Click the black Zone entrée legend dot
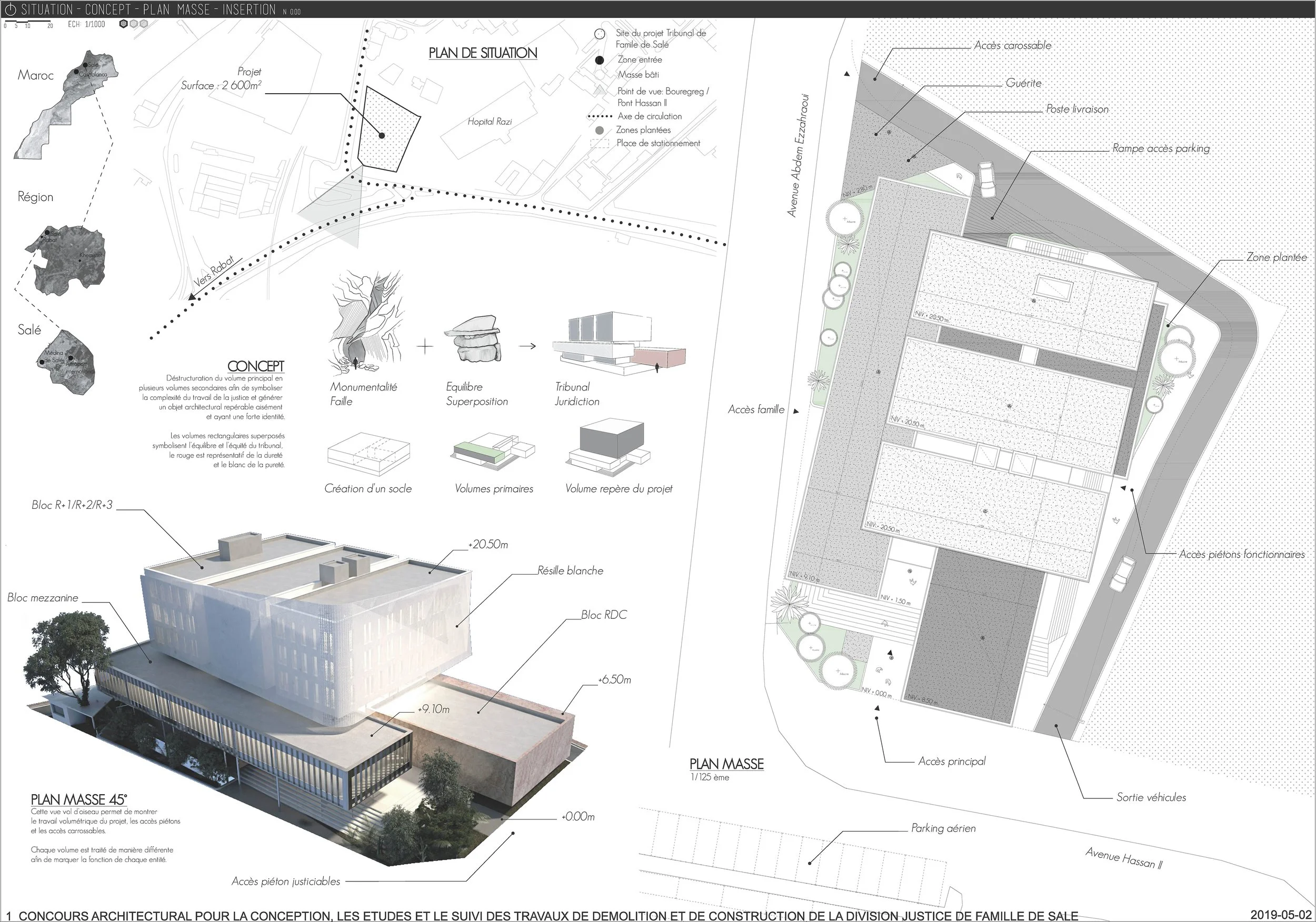This screenshot has width=1316, height=922. [600, 59]
